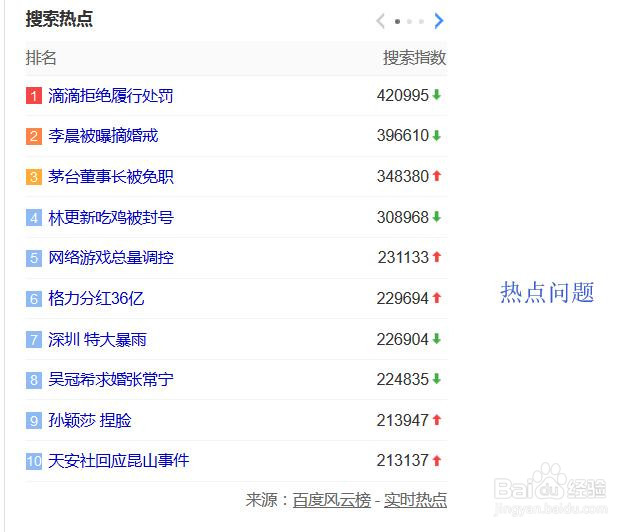
Task: Click the down arrow beside 226904
Action: pyautogui.click(x=437, y=339)
